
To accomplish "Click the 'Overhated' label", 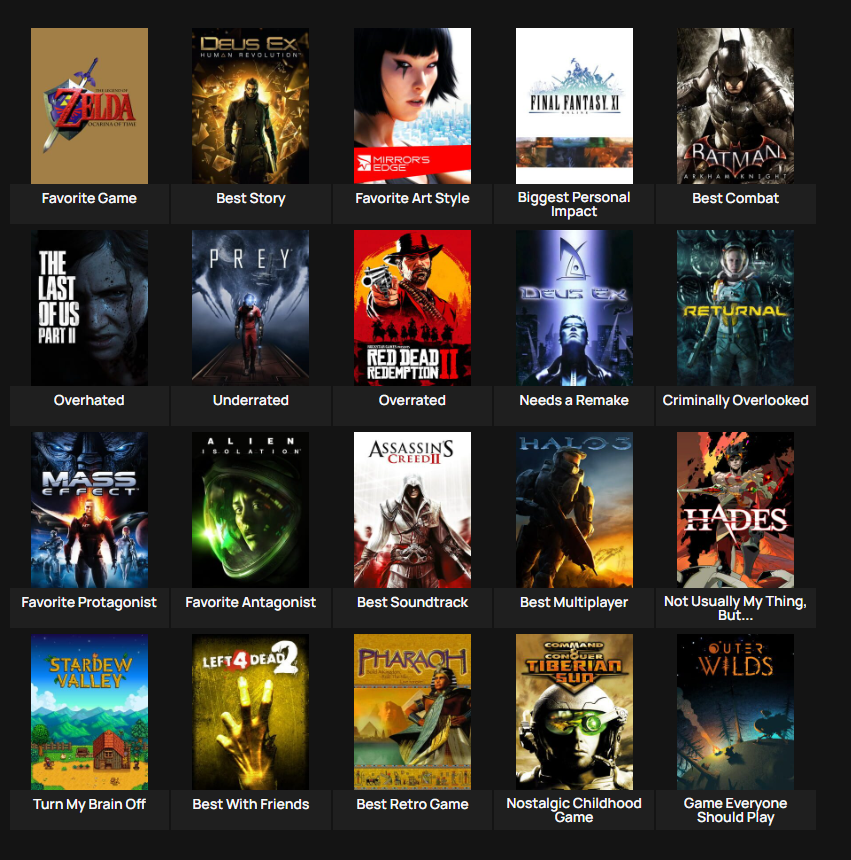I will (x=89, y=400).
